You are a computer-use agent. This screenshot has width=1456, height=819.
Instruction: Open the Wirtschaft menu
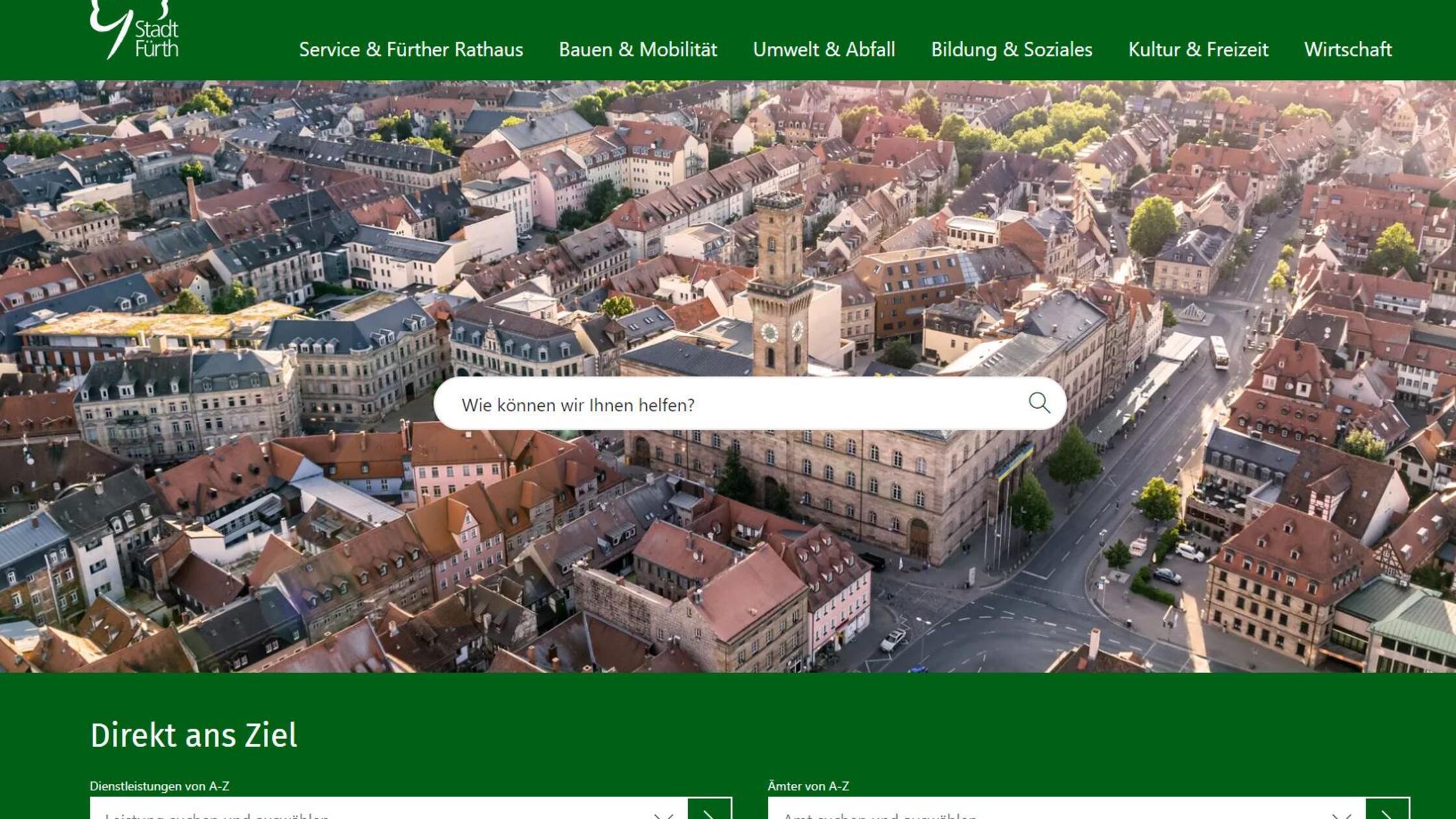click(x=1347, y=49)
